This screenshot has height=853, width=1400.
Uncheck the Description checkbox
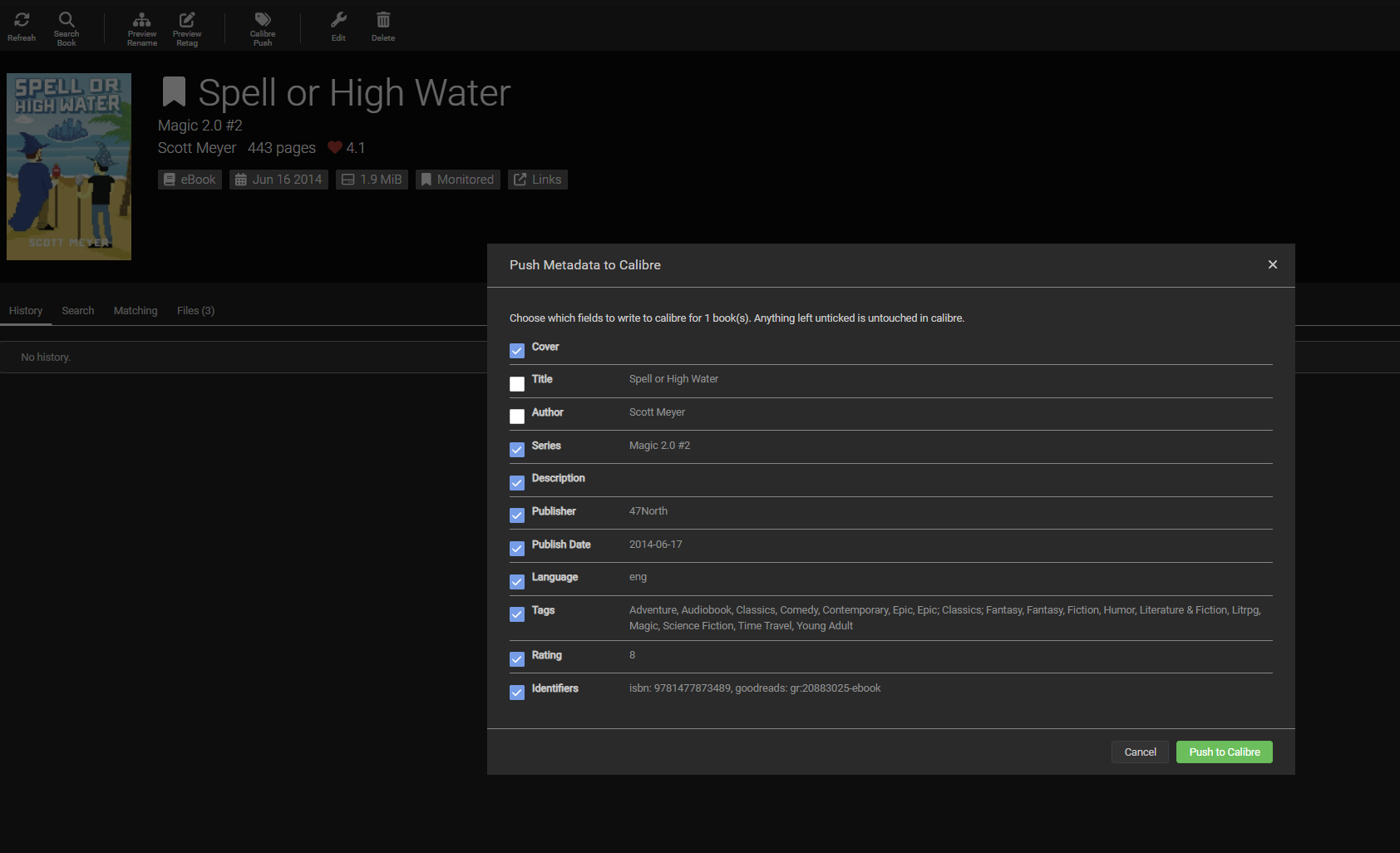point(517,483)
